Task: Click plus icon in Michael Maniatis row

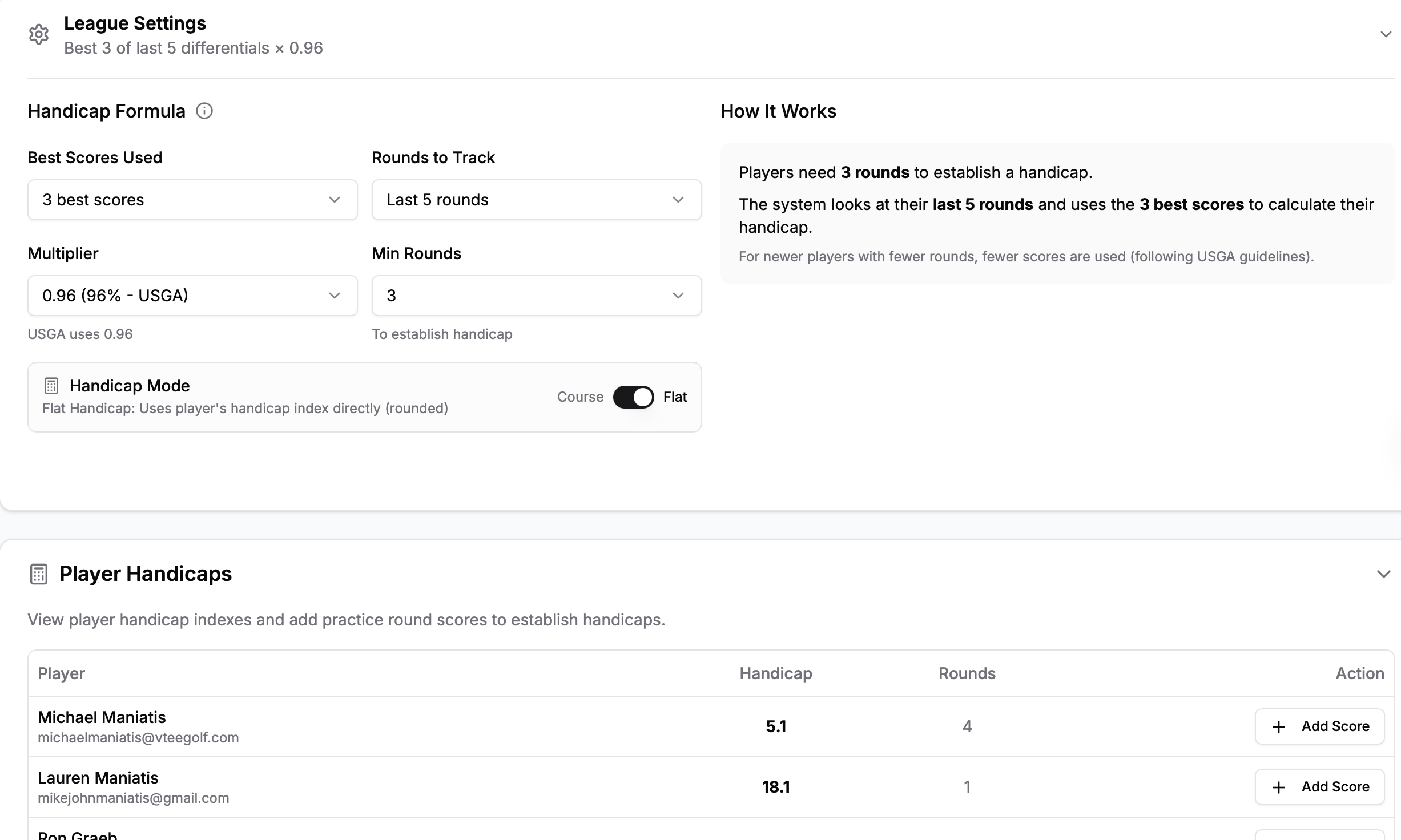Action: [x=1279, y=726]
